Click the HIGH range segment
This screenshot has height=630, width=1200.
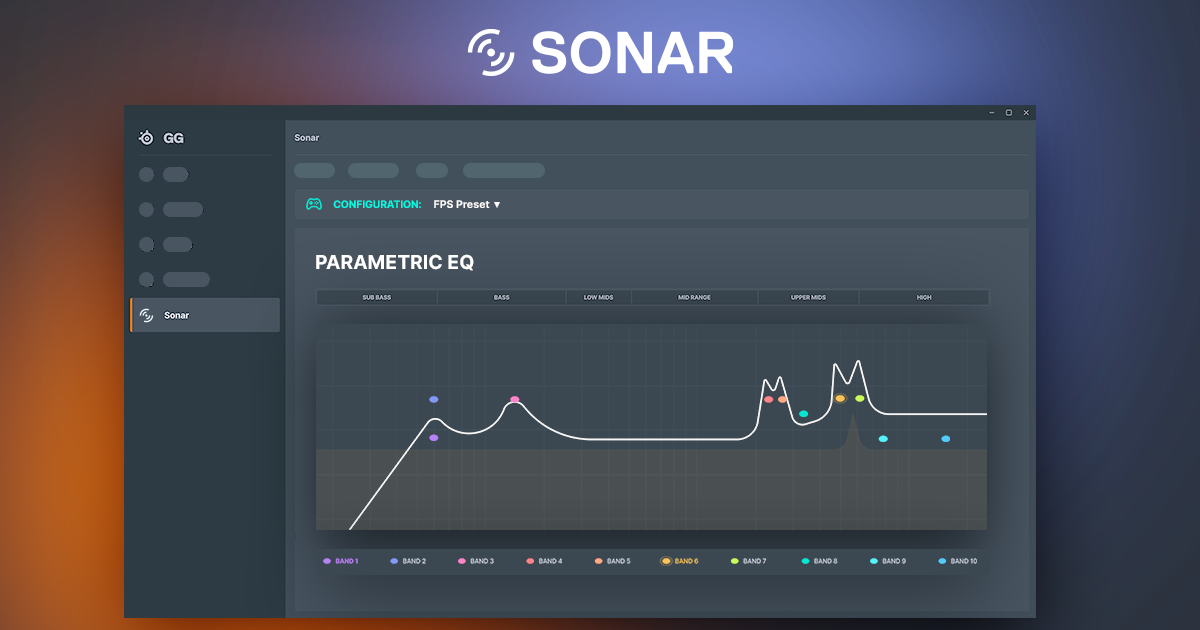click(x=923, y=297)
